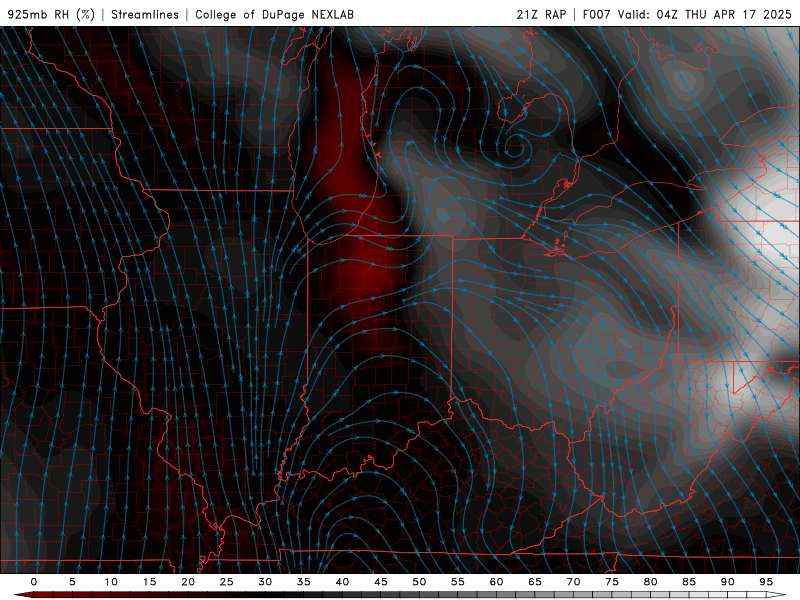Click the 40 label on color scale
Screen dimensions: 800x600
point(342,582)
